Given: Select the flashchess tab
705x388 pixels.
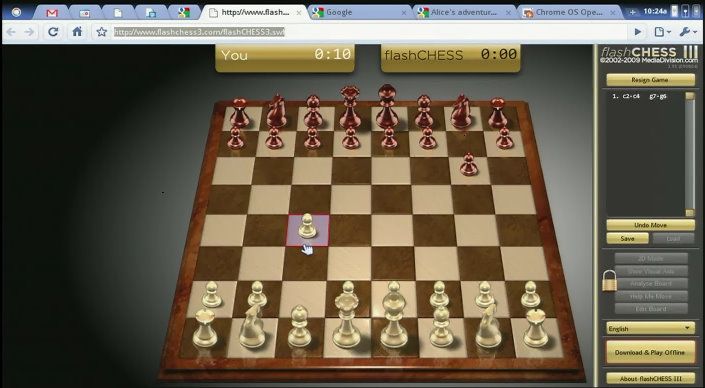Looking at the screenshot, I should (x=254, y=13).
